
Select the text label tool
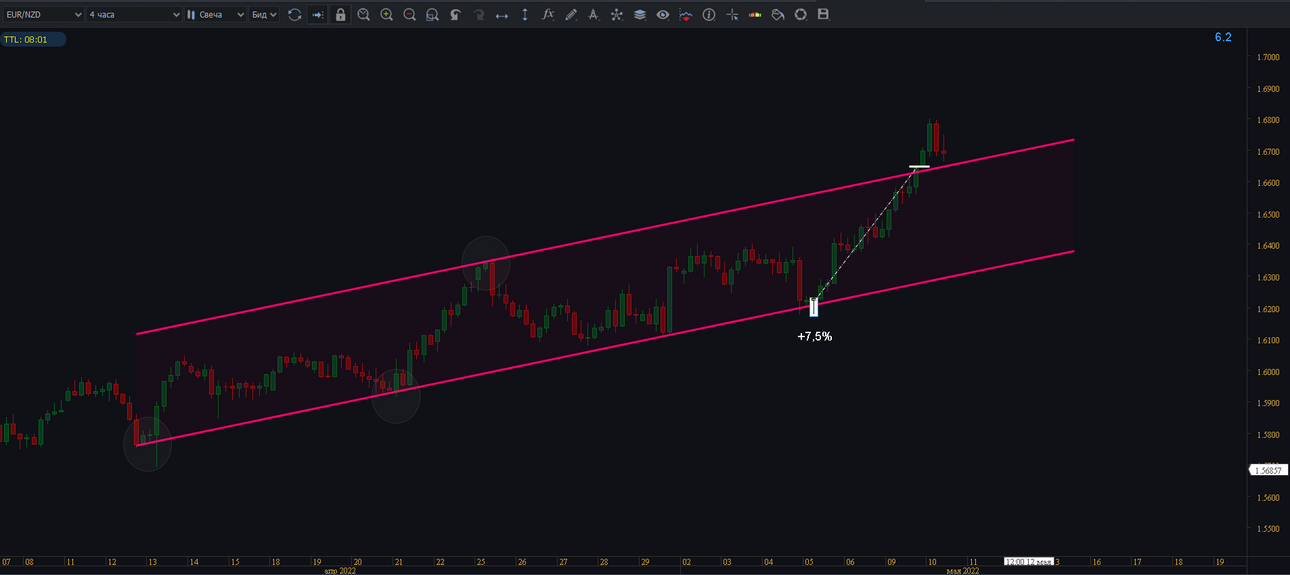(x=593, y=14)
